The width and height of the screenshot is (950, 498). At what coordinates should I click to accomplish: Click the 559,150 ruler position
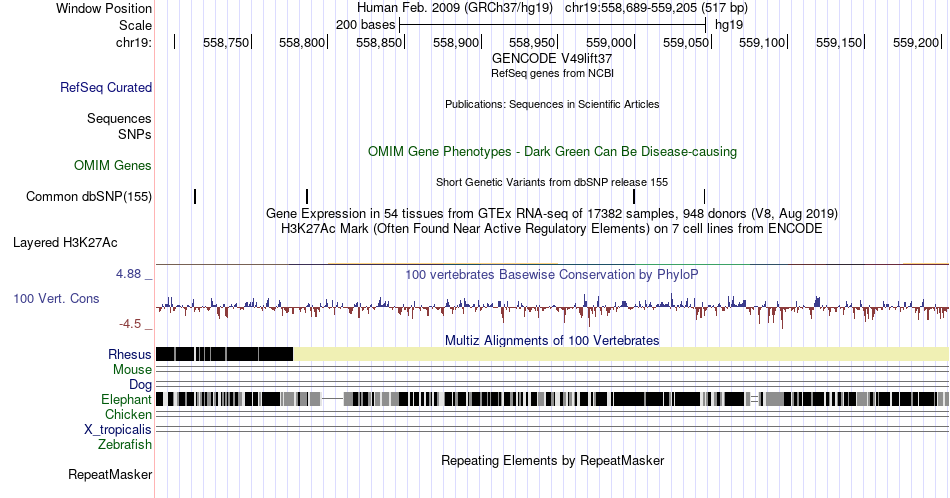pyautogui.click(x=839, y=42)
